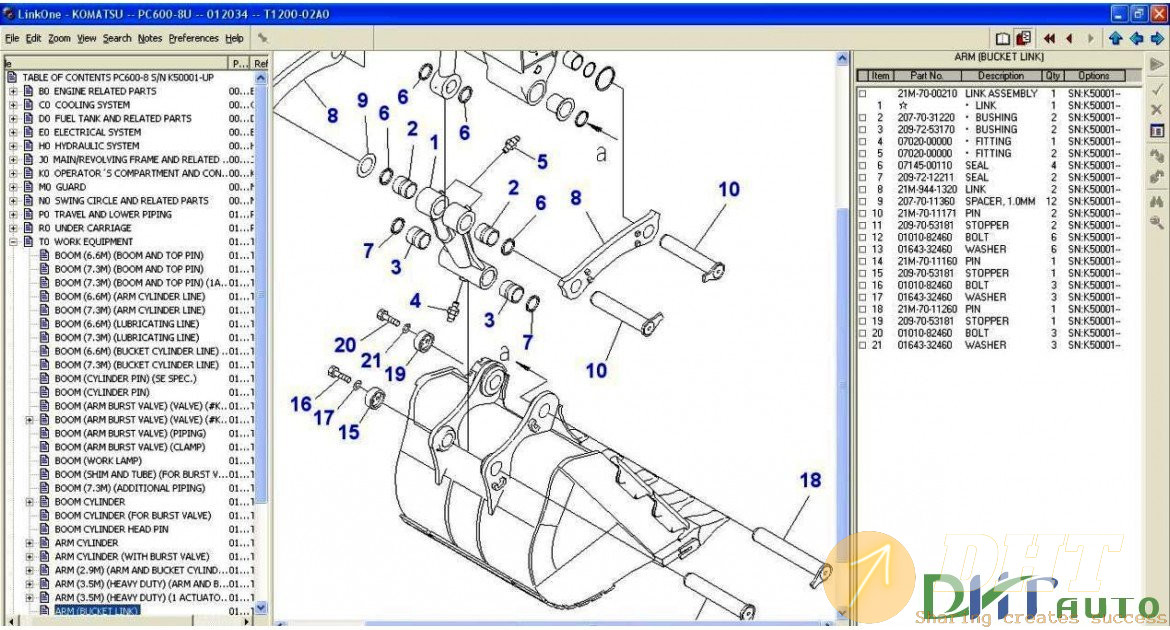The height and width of the screenshot is (630, 1170).
Task: Click the magnifier tool icon below binoculars
Action: 1157,222
